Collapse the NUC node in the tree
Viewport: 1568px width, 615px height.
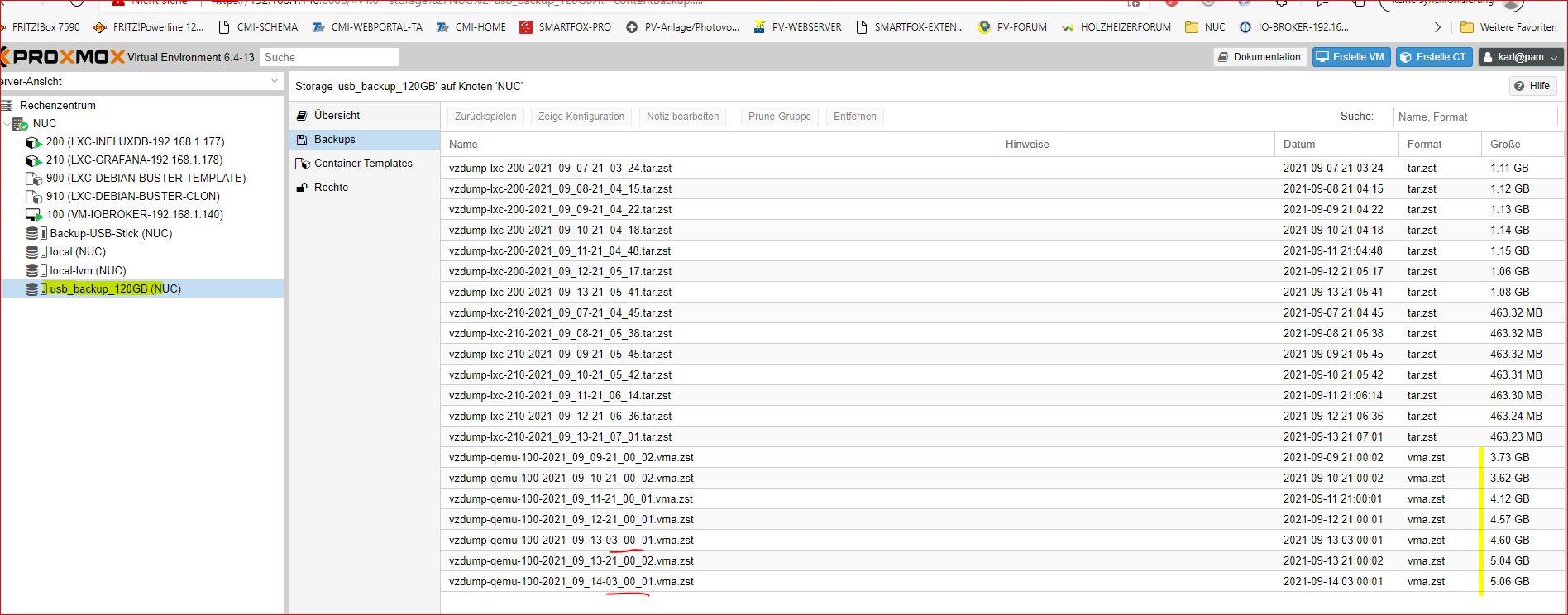[7, 124]
